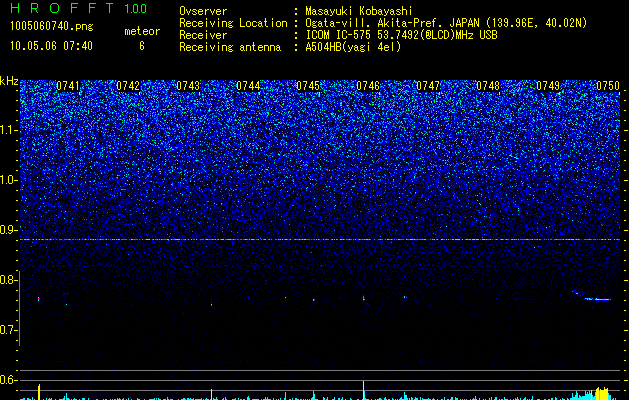629x400 pixels.
Task: Click the tall yellow intensity spike beneath 0746
Action: (x=363, y=390)
